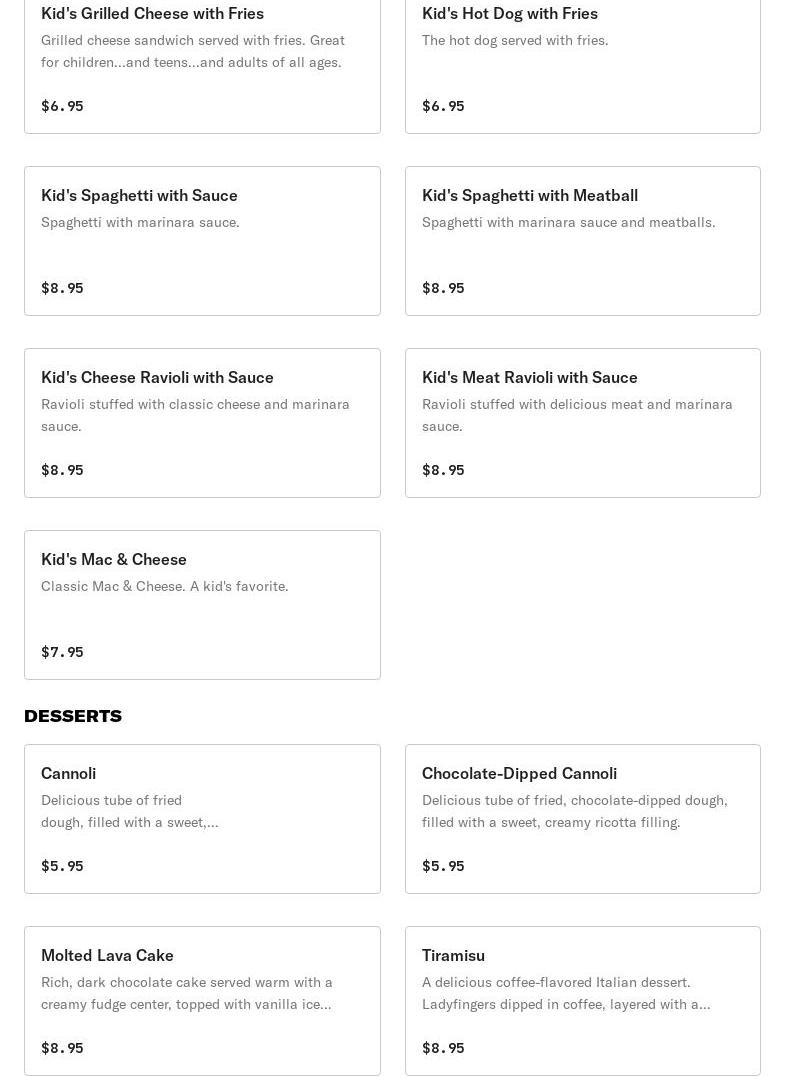Image resolution: width=785 pixels, height=1086 pixels.
Task: Click the Molted Lava Cake description
Action: (x=186, y=993)
